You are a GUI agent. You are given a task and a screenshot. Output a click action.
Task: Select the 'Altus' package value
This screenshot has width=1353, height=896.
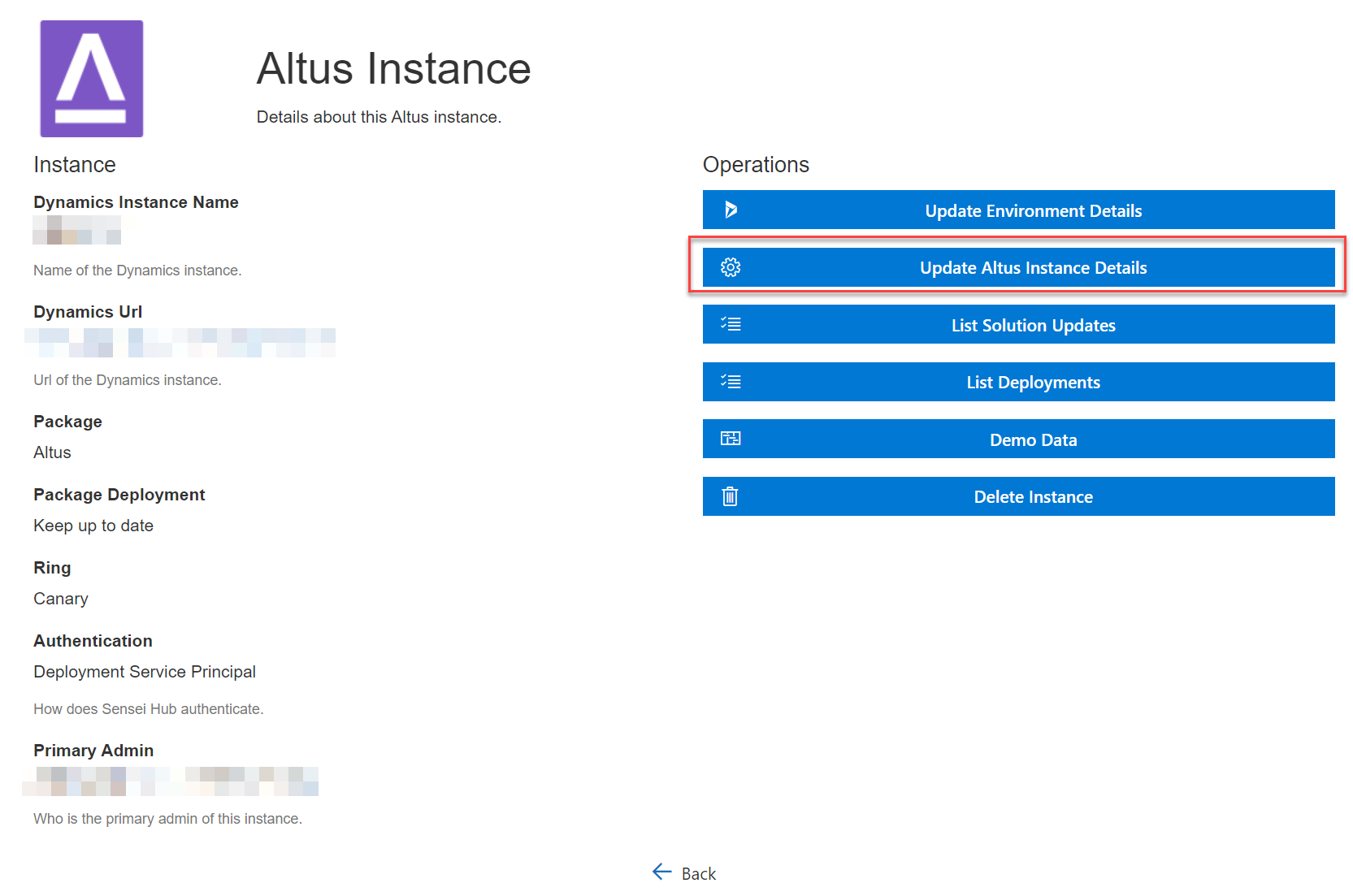tap(52, 452)
